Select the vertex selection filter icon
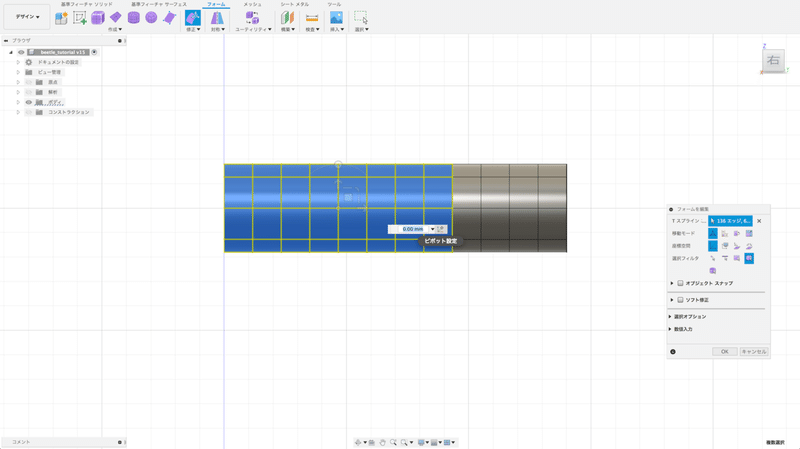 click(713, 258)
